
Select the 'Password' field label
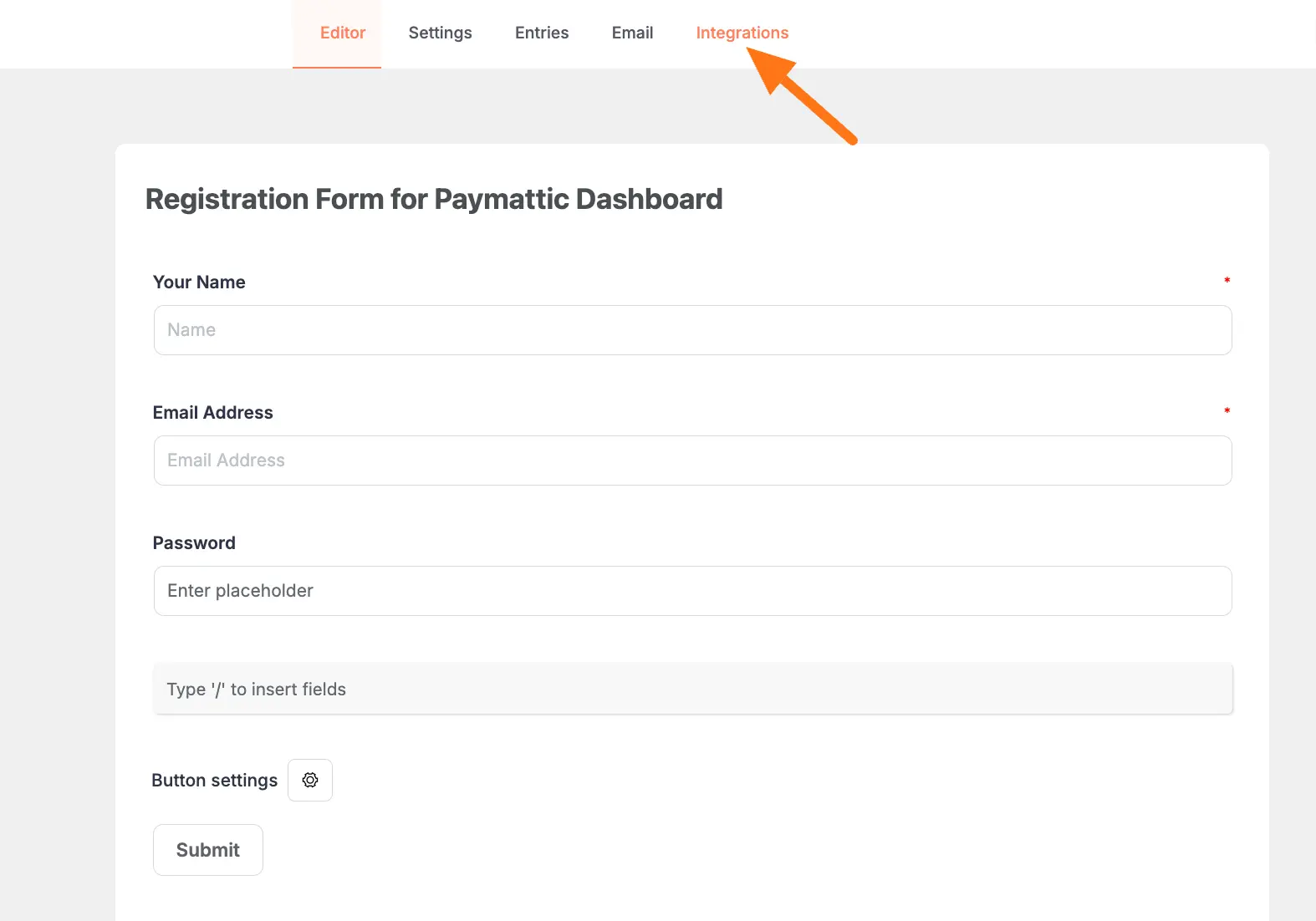coord(194,543)
